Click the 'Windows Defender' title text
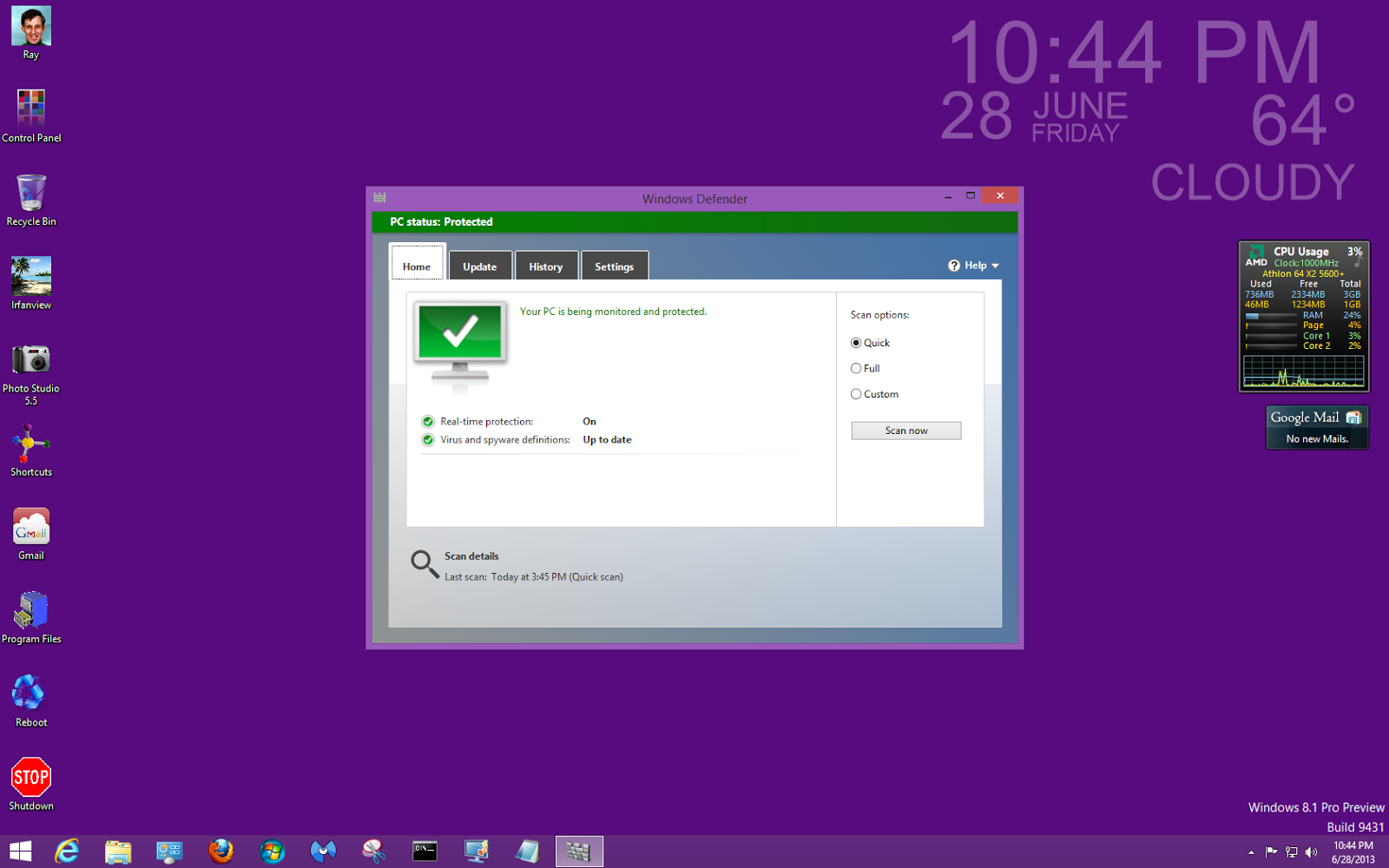Screen dimensions: 1389x868 [x=694, y=199]
